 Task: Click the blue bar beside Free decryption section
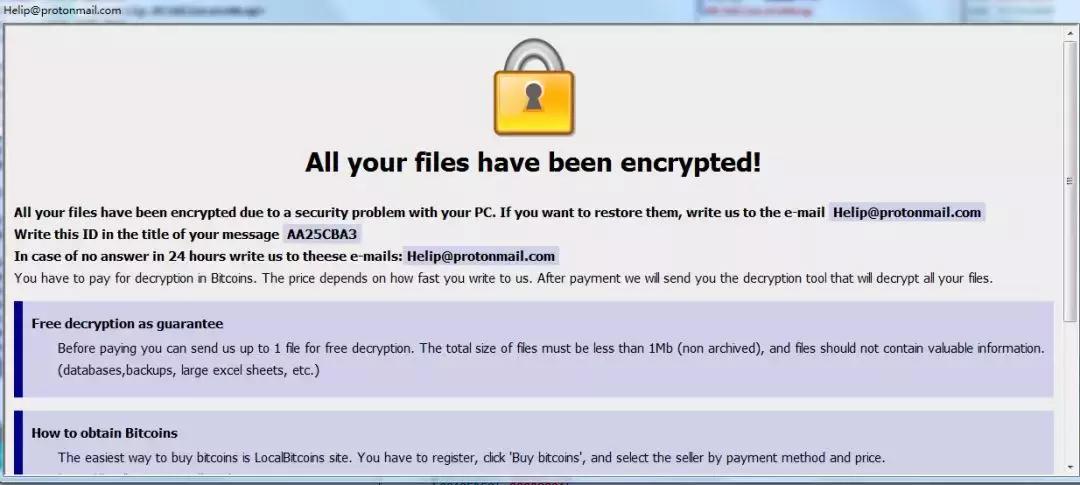(18, 349)
